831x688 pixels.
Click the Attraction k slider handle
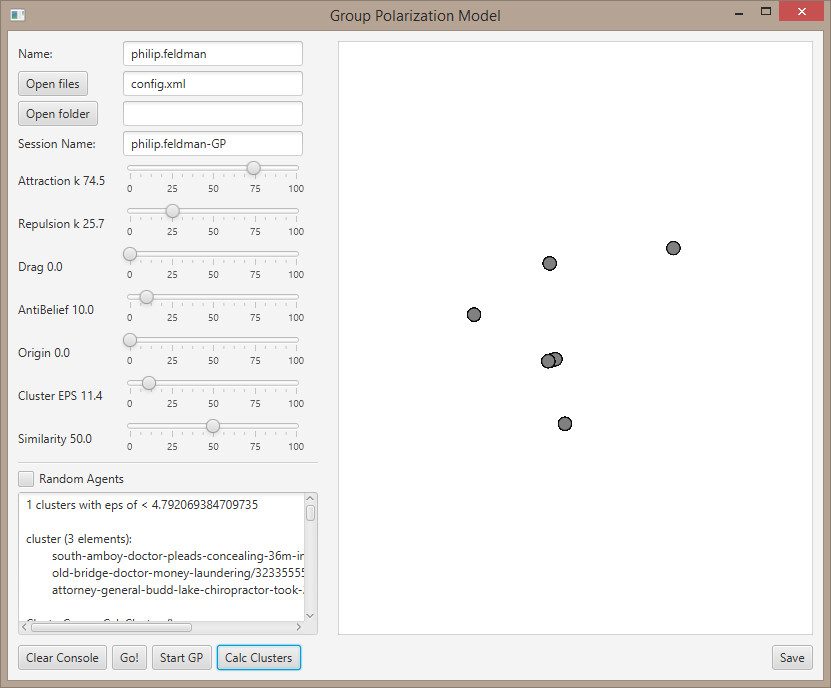[254, 167]
